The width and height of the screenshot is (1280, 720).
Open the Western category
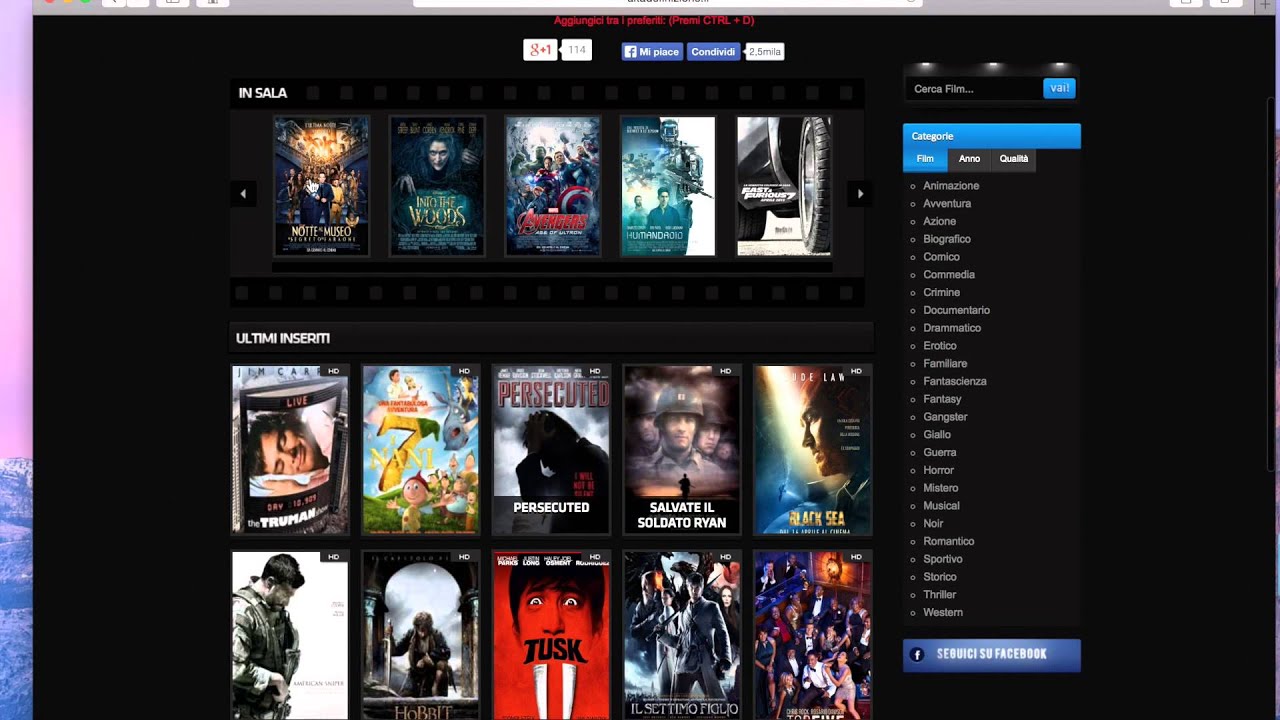point(943,613)
